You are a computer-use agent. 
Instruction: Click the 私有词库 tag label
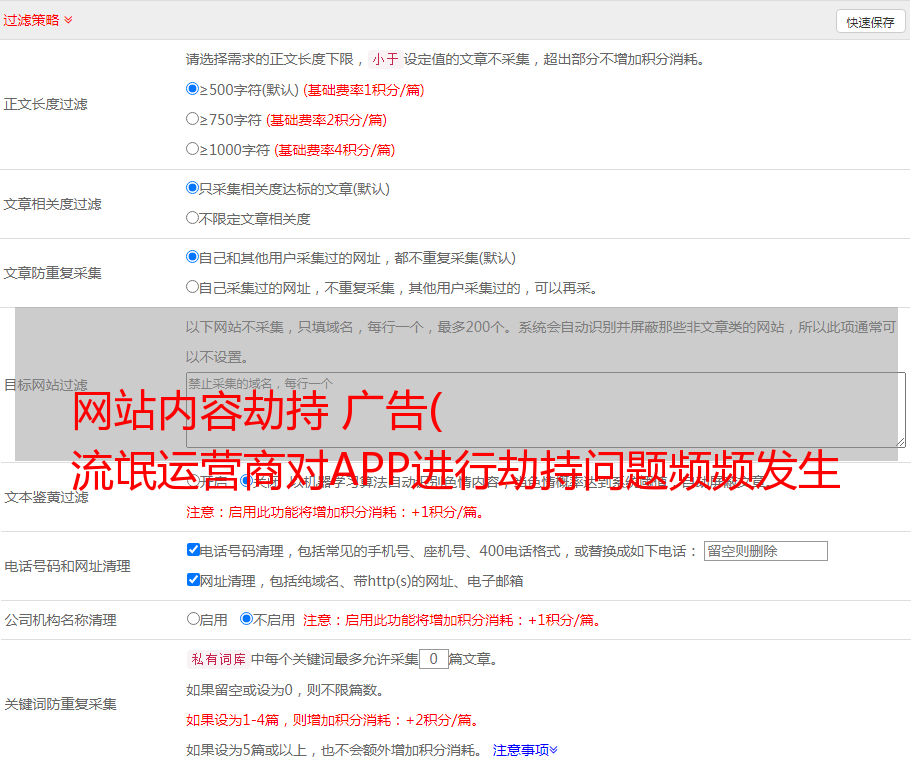click(x=216, y=659)
